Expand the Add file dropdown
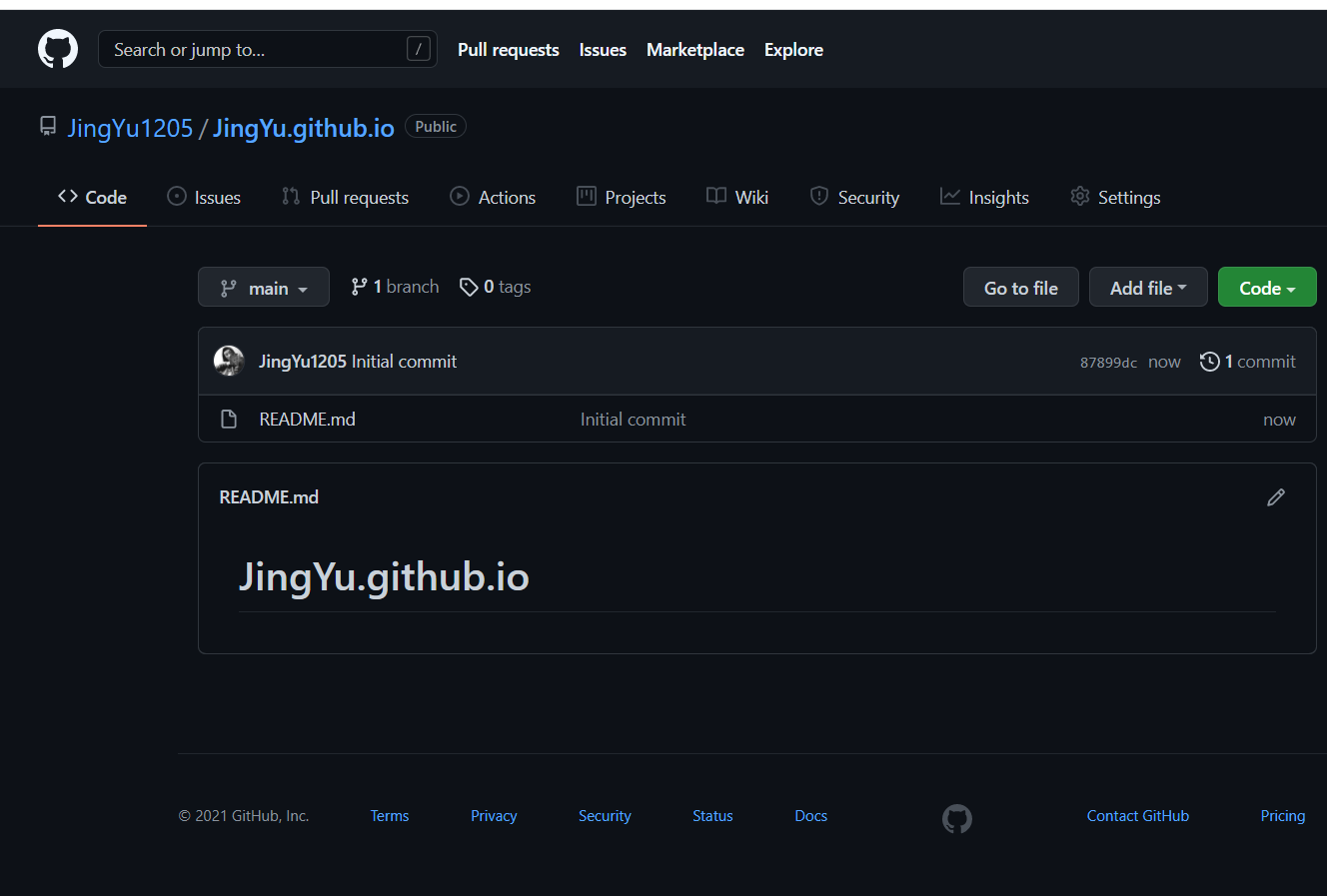 [1148, 288]
